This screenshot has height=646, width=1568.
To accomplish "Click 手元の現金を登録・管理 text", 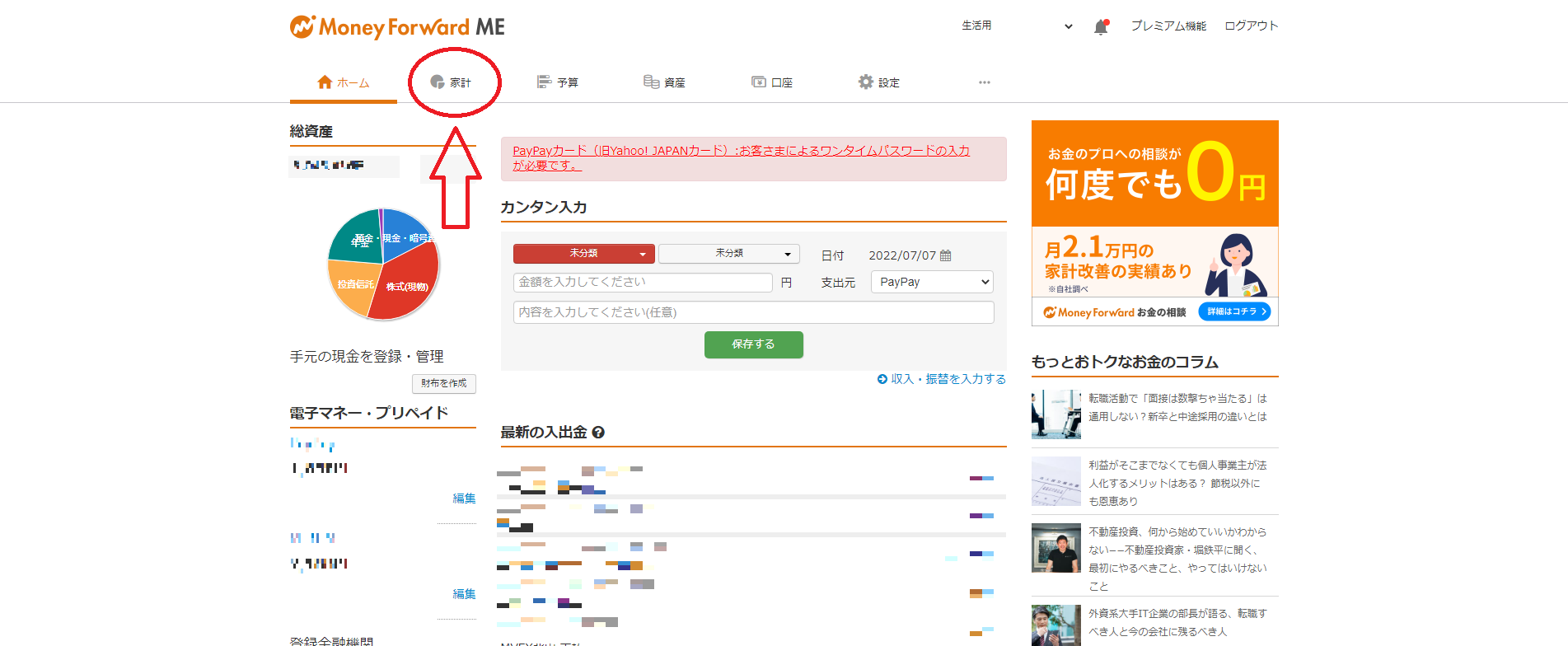I will point(367,356).
